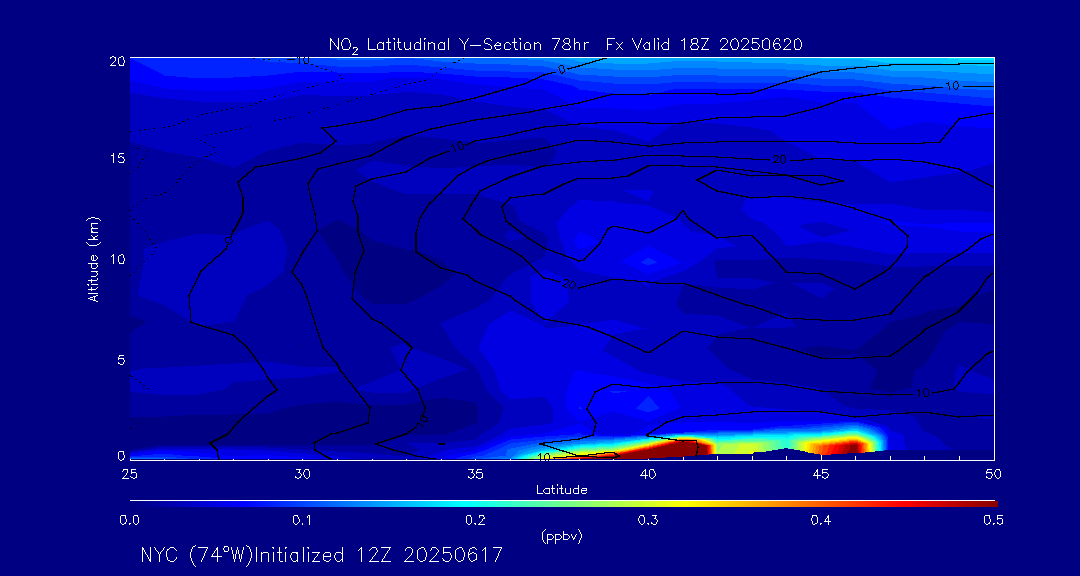The width and height of the screenshot is (1080, 576).
Task: Click altitude axis tick label 0
Action: 121,455
